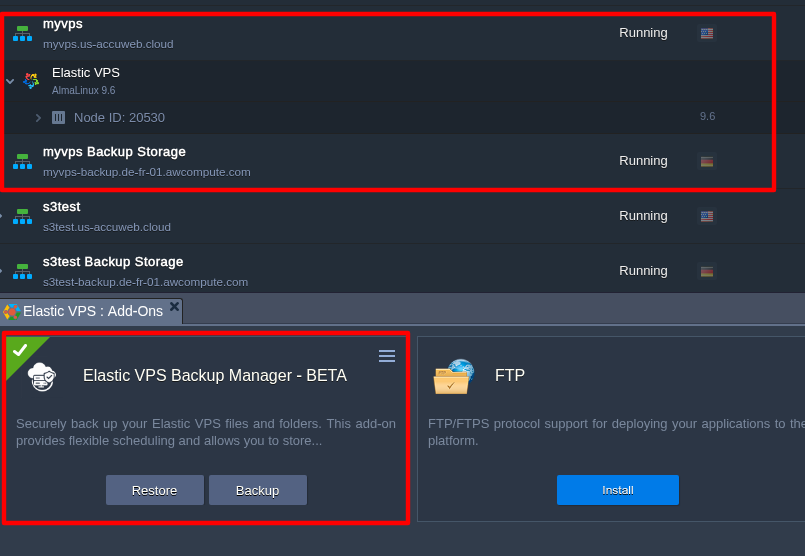Click the Backup button

pos(258,490)
